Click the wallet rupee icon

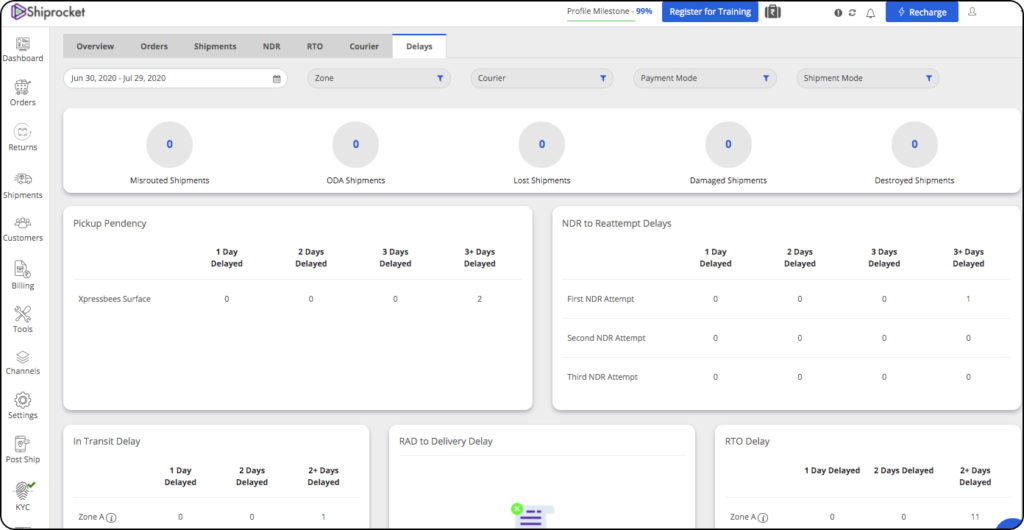pos(772,12)
